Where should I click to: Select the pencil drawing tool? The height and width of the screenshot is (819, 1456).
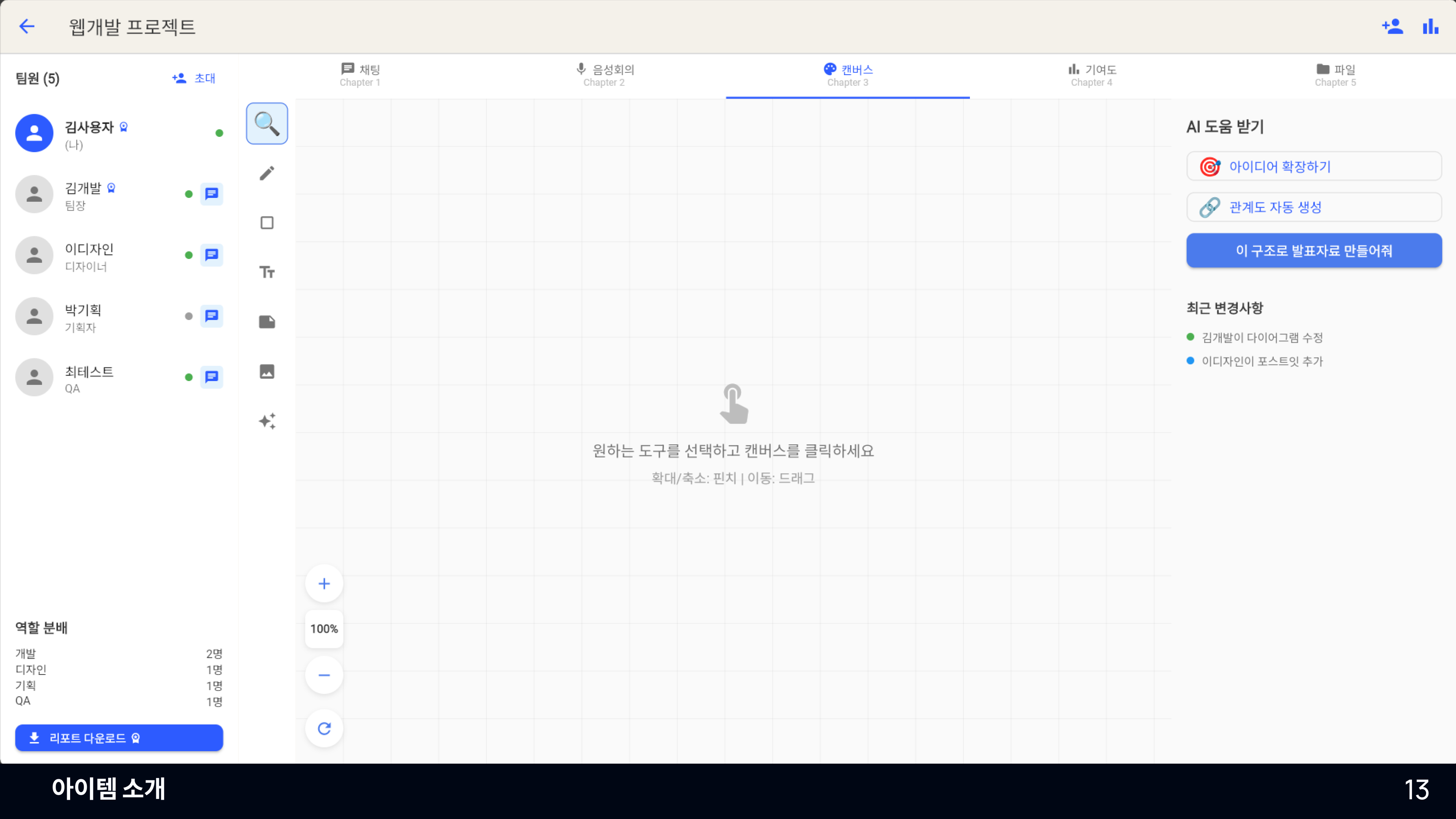[267, 173]
